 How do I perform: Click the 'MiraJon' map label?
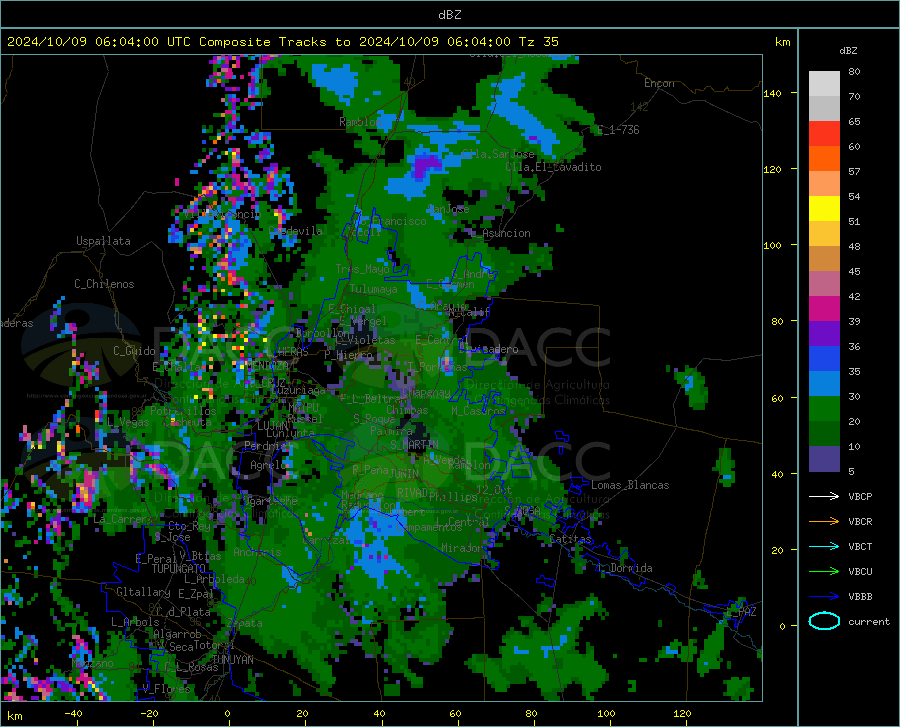pyautogui.click(x=463, y=548)
